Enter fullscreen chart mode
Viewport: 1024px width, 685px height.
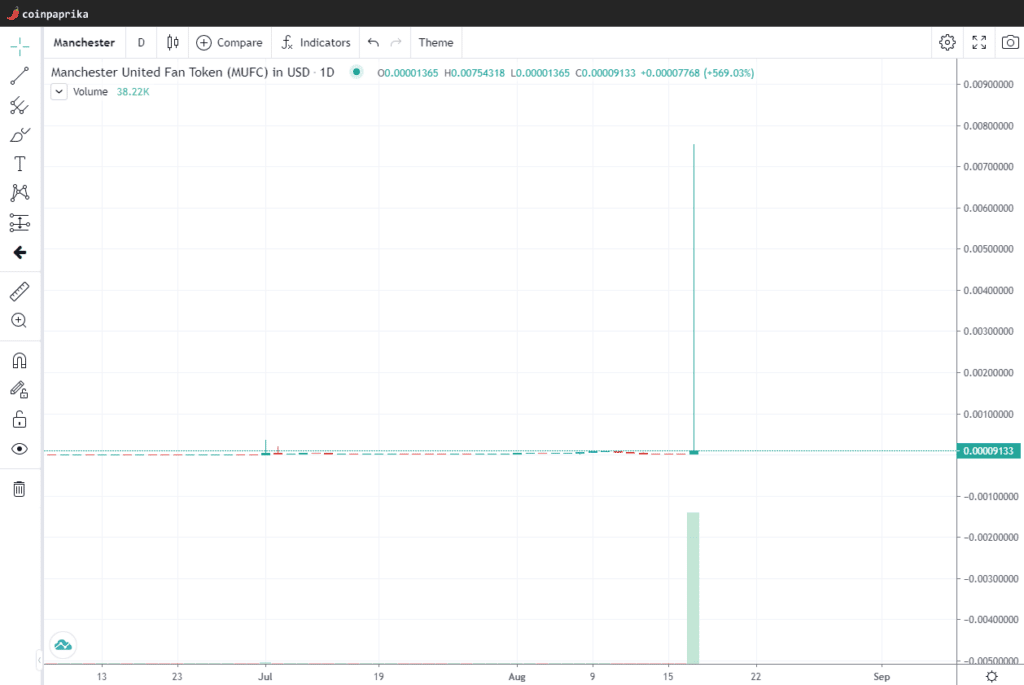pos(979,42)
